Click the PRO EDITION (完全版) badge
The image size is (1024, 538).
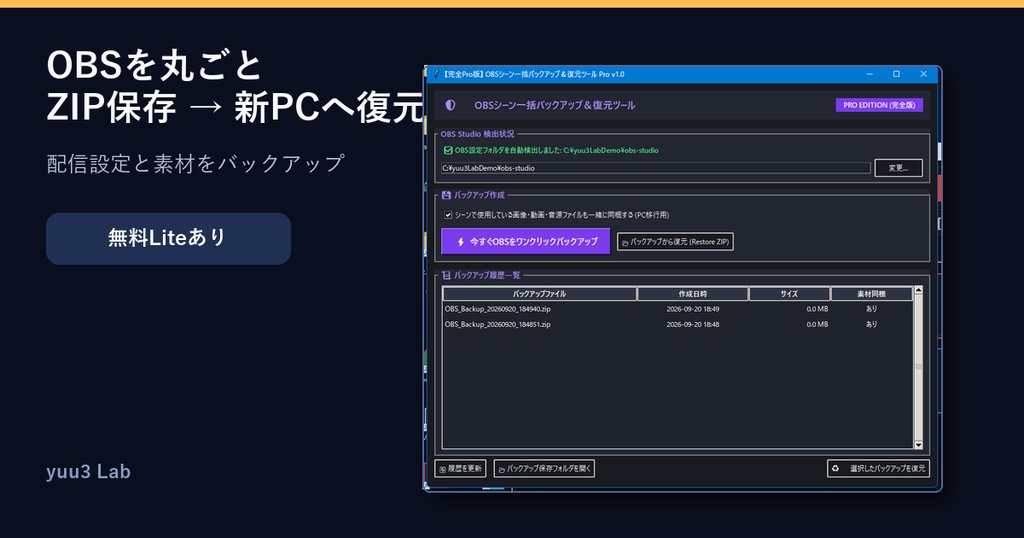[879, 105]
